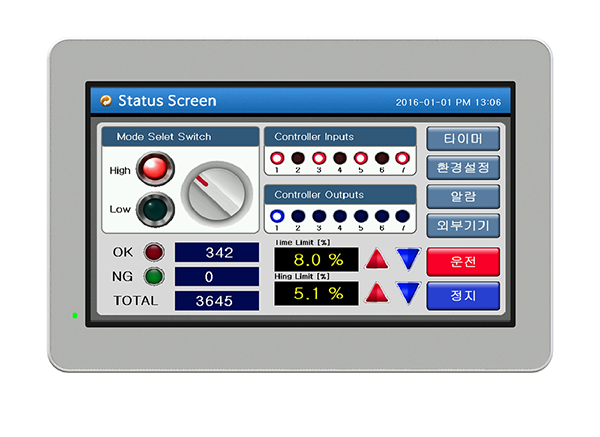Click the orange logo beside Status Screen title

click(x=105, y=101)
